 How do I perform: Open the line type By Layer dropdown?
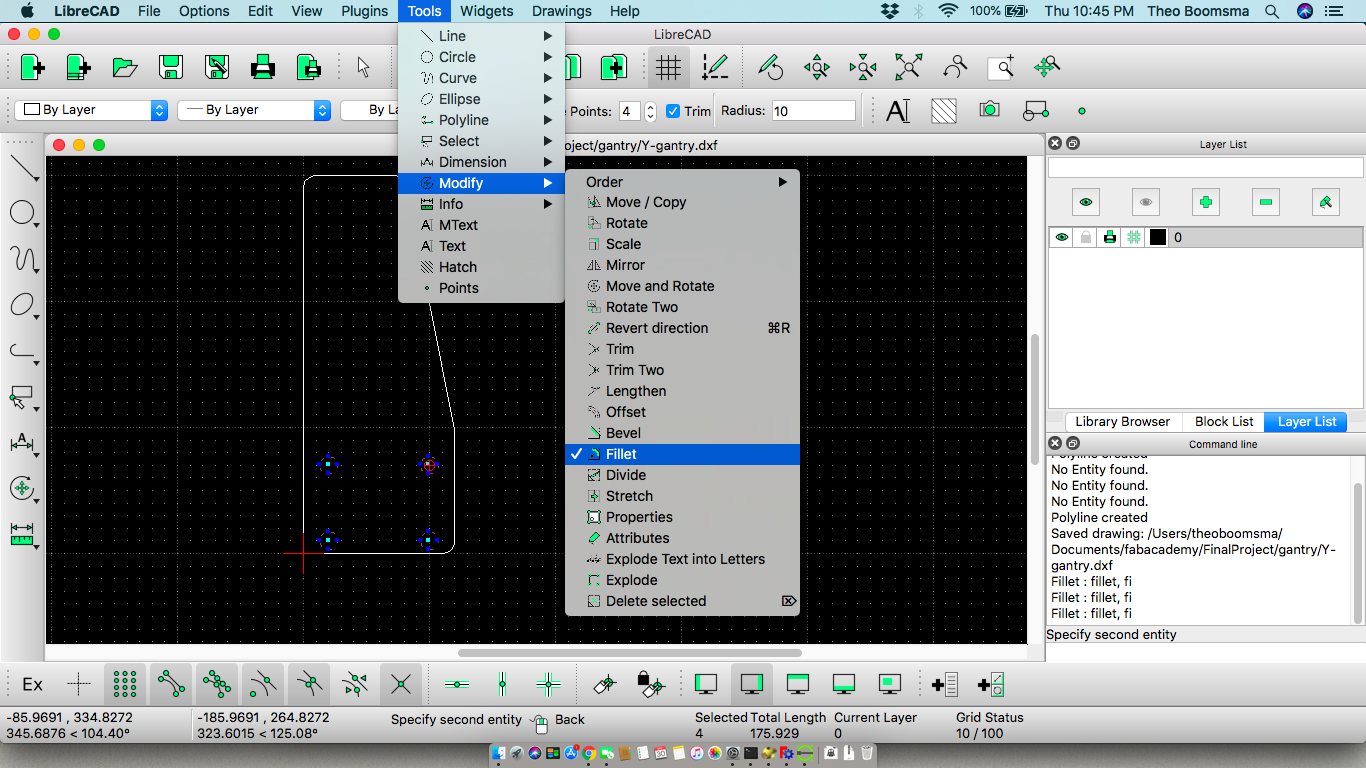(x=254, y=111)
